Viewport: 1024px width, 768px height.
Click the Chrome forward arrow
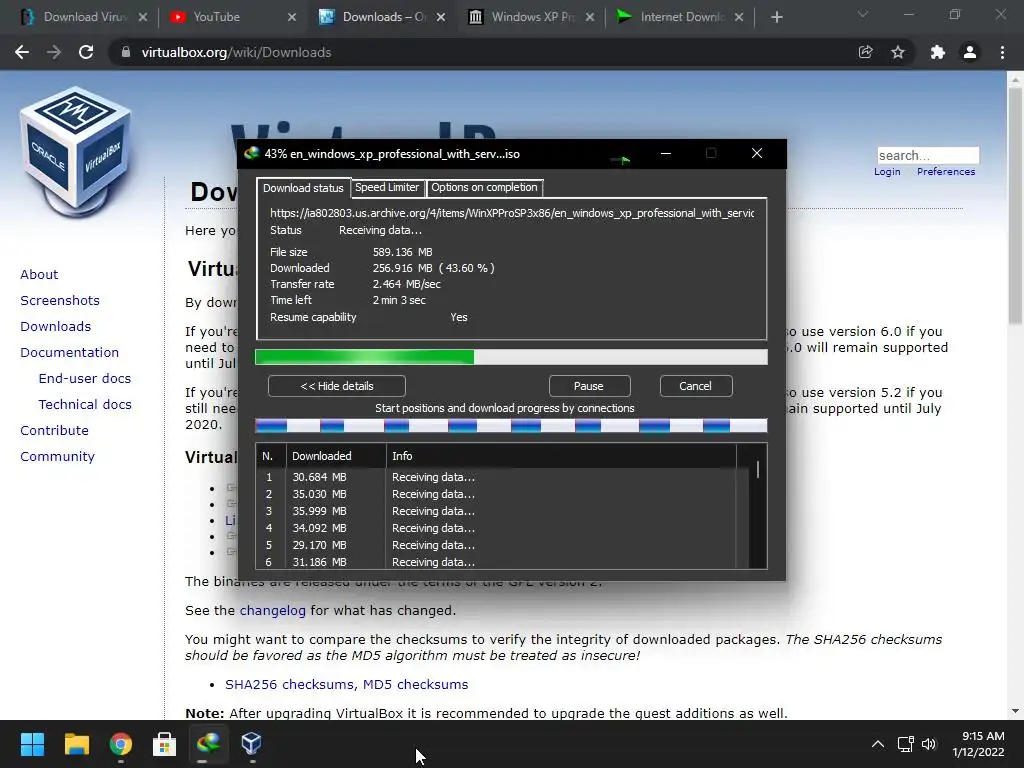coord(54,52)
